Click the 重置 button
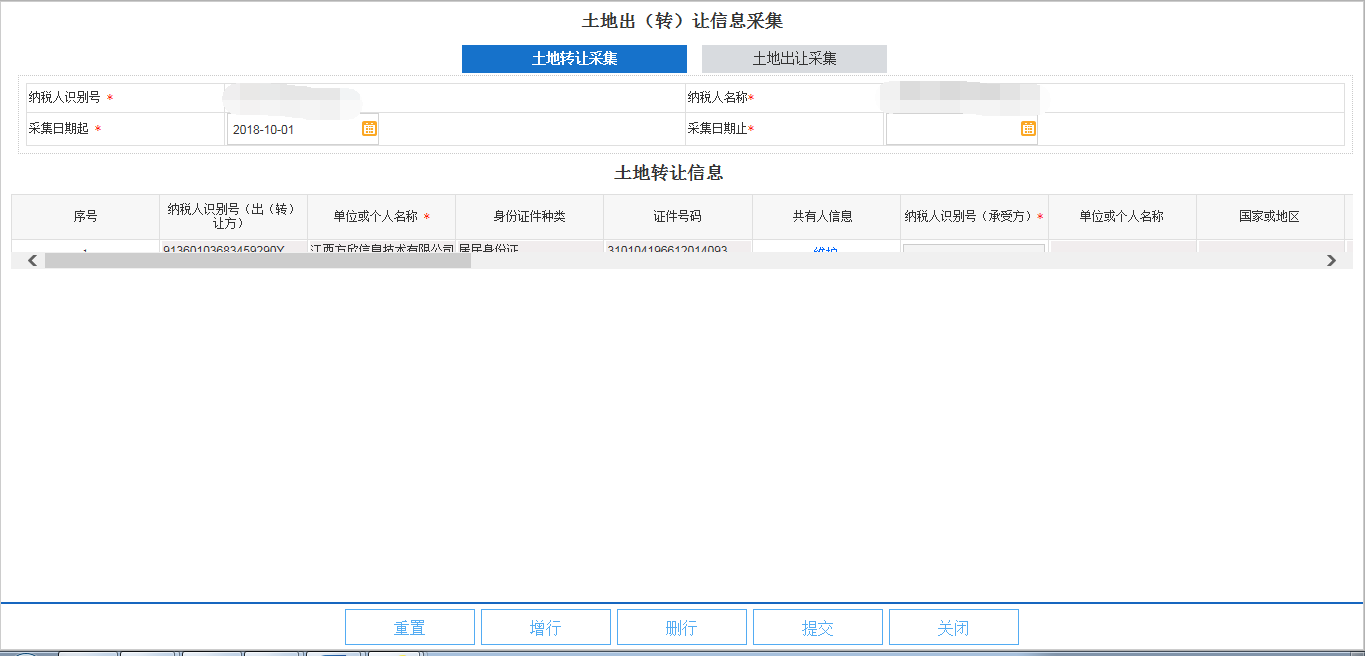1365x656 pixels. pyautogui.click(x=410, y=627)
